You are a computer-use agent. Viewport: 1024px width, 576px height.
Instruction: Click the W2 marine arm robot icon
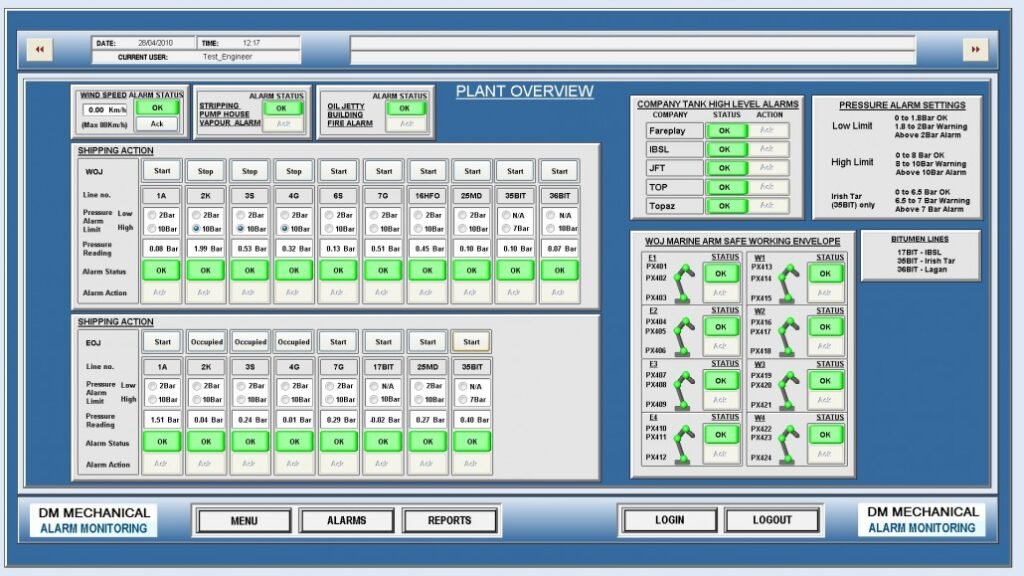(x=790, y=335)
